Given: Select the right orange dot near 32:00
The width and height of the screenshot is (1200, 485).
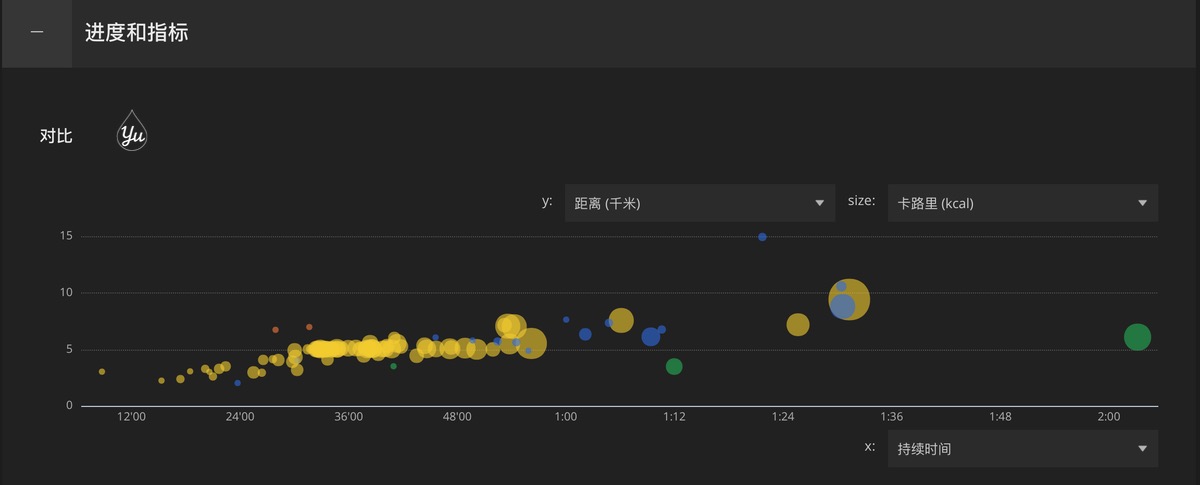Looking at the screenshot, I should tap(309, 327).
